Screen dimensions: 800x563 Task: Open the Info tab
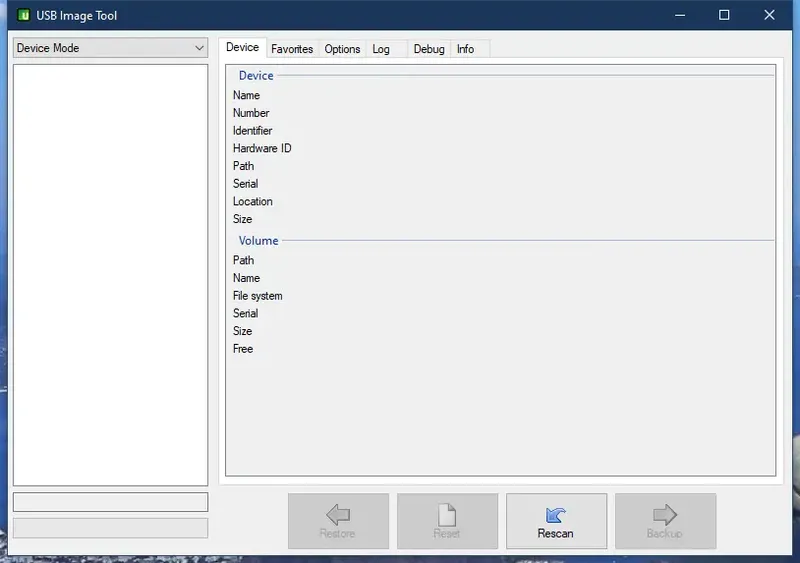pyautogui.click(x=470, y=49)
